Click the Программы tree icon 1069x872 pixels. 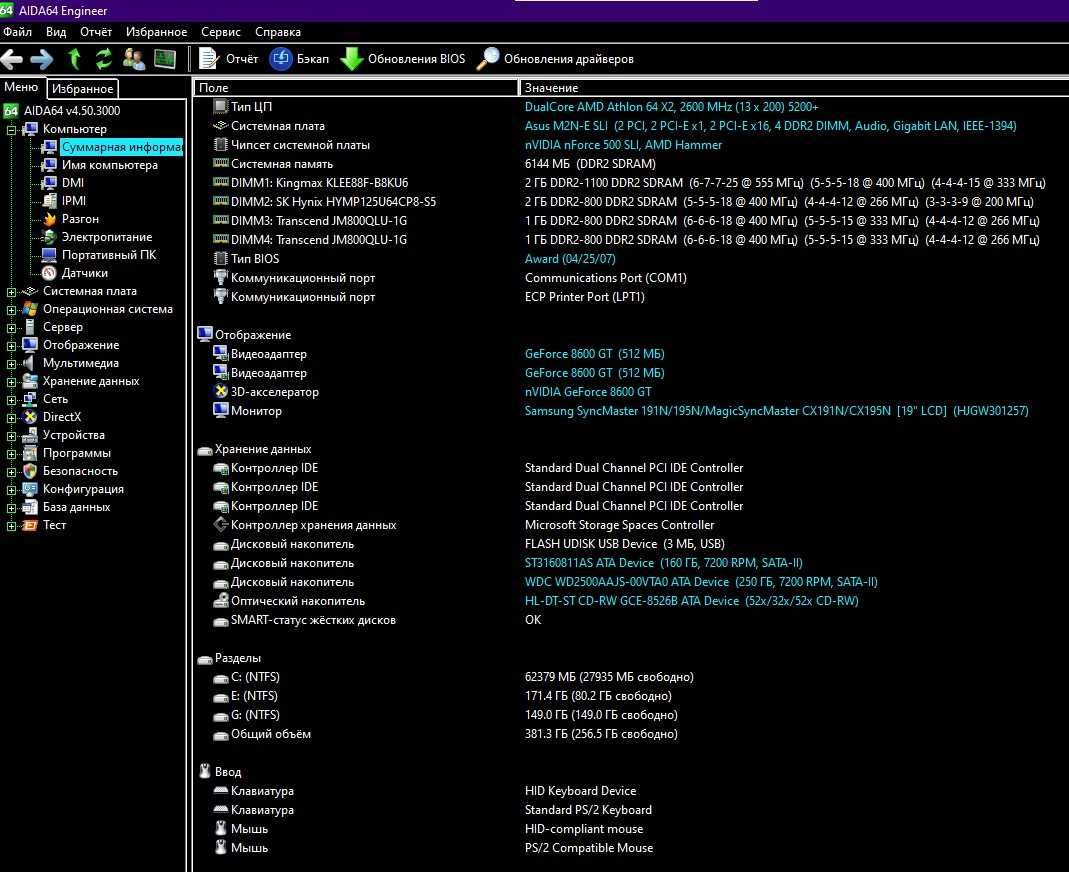[30, 453]
